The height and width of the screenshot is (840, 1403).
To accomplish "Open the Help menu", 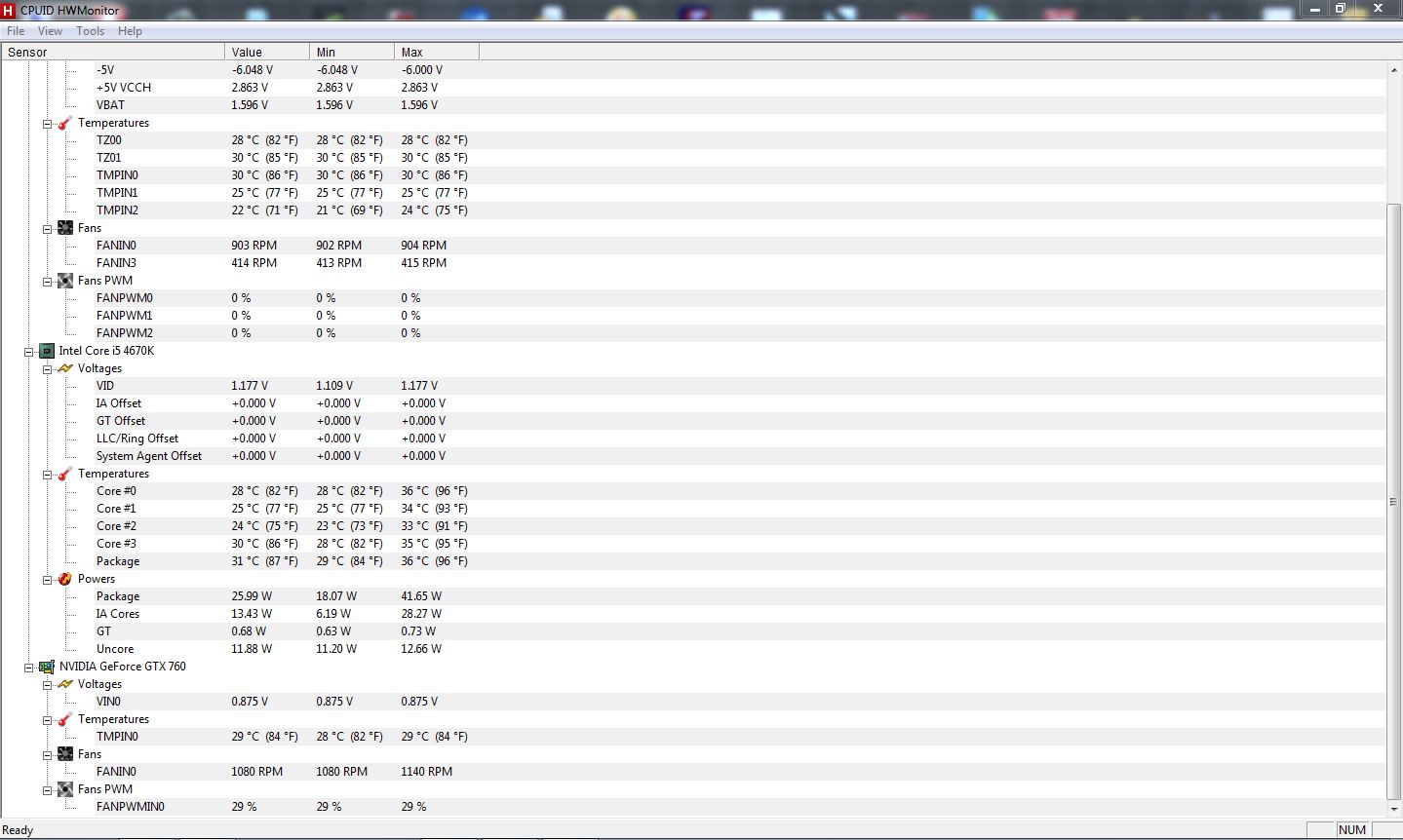I will [130, 31].
